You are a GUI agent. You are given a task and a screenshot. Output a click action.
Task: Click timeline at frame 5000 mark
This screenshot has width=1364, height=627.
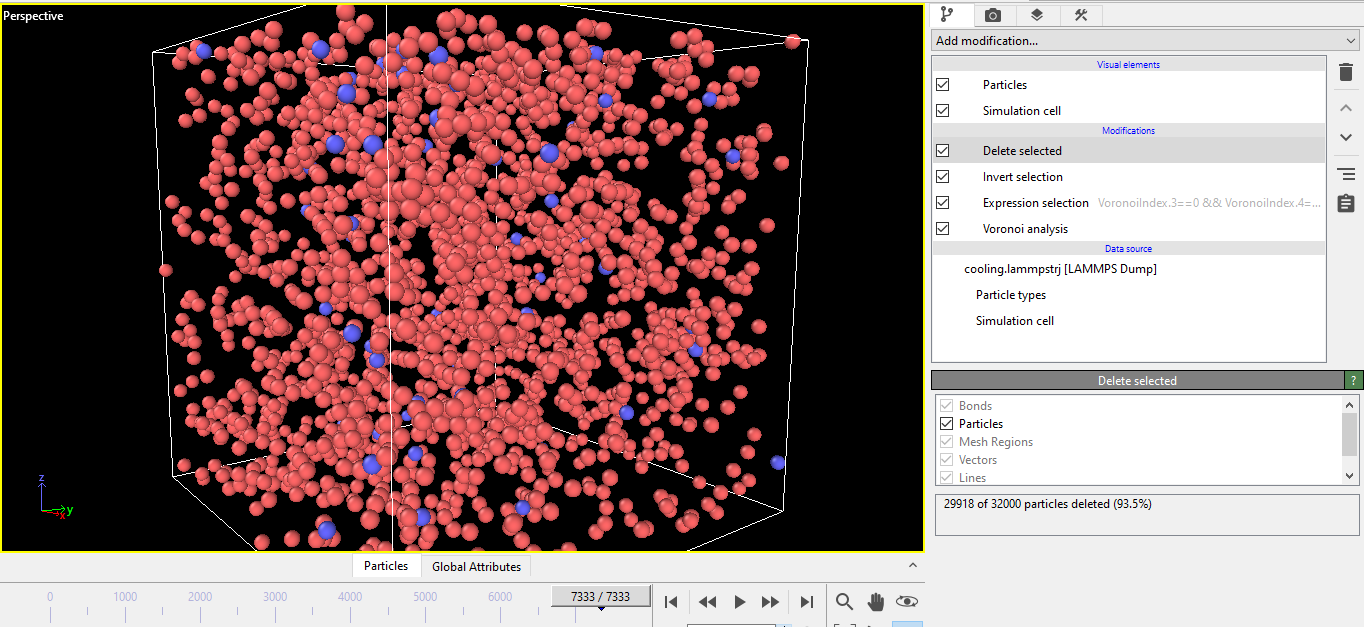click(425, 597)
